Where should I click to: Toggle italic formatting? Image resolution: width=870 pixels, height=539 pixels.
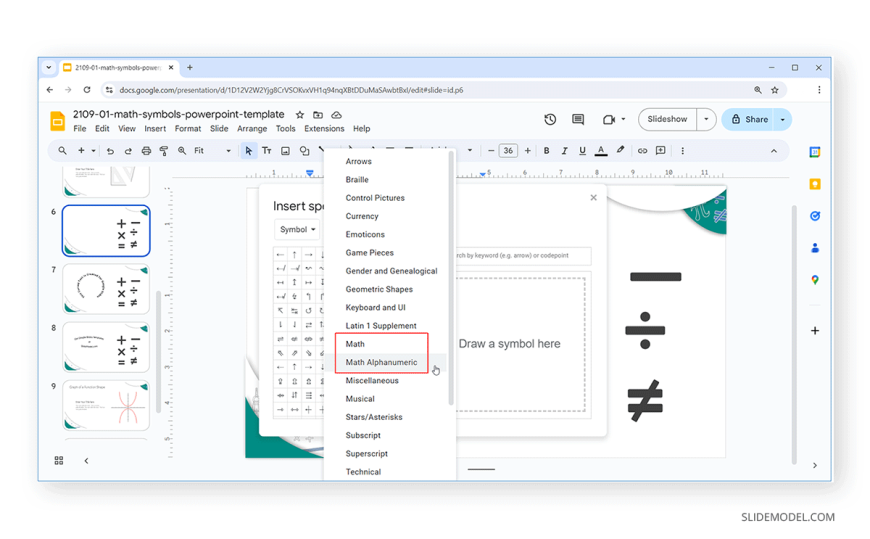pos(564,150)
